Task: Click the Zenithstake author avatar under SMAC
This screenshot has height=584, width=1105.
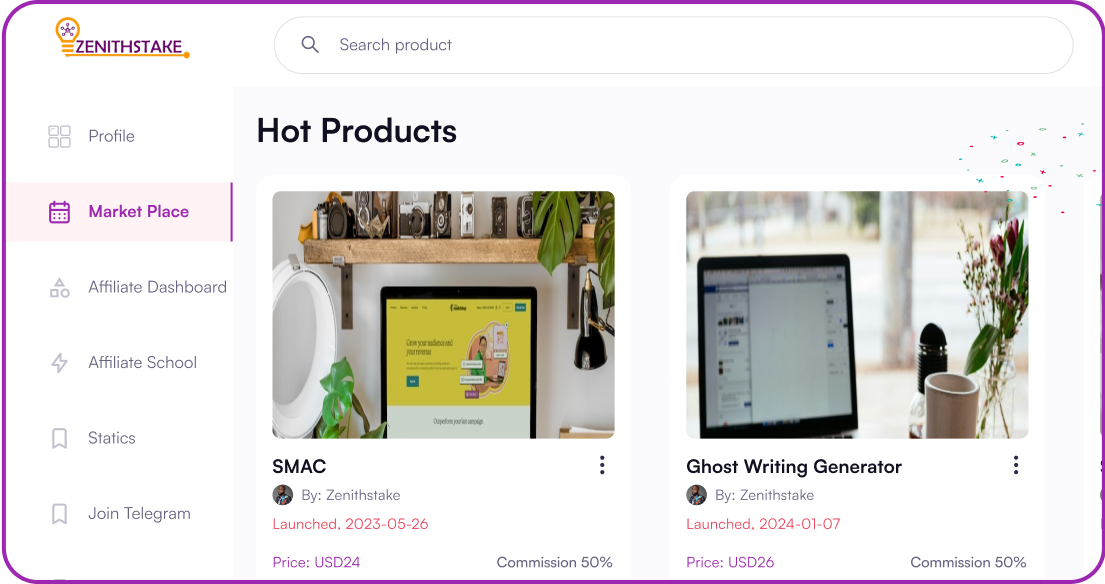Action: pos(283,495)
